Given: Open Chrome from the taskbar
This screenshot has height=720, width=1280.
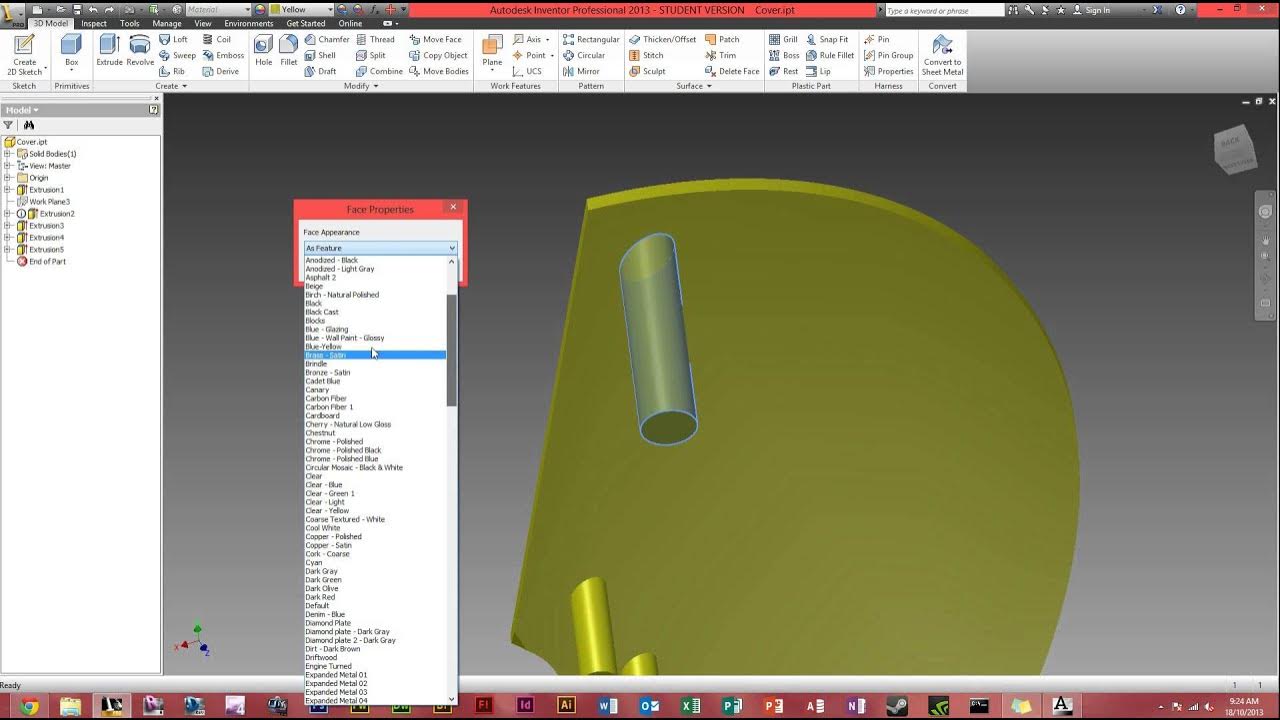Looking at the screenshot, I should pyautogui.click(x=29, y=706).
